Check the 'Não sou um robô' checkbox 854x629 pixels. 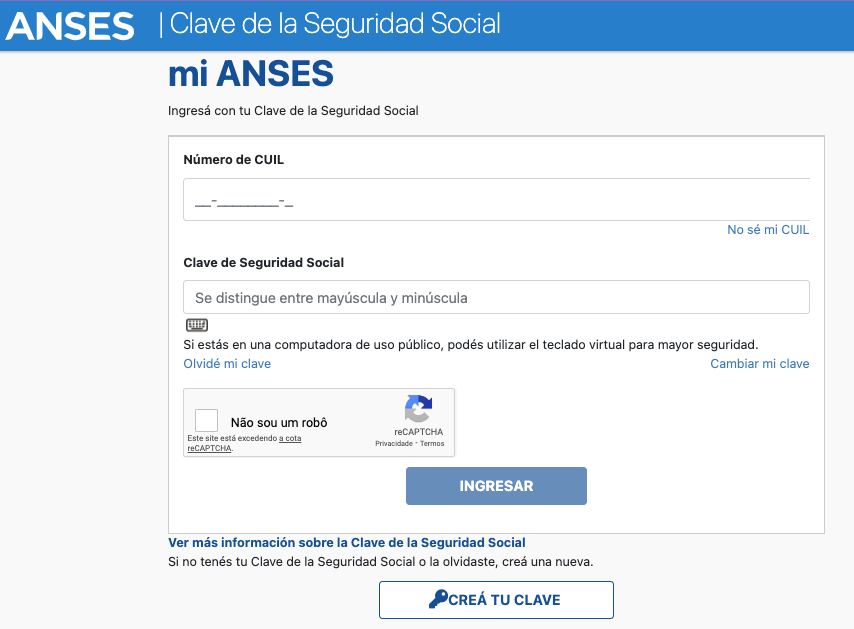coord(206,420)
